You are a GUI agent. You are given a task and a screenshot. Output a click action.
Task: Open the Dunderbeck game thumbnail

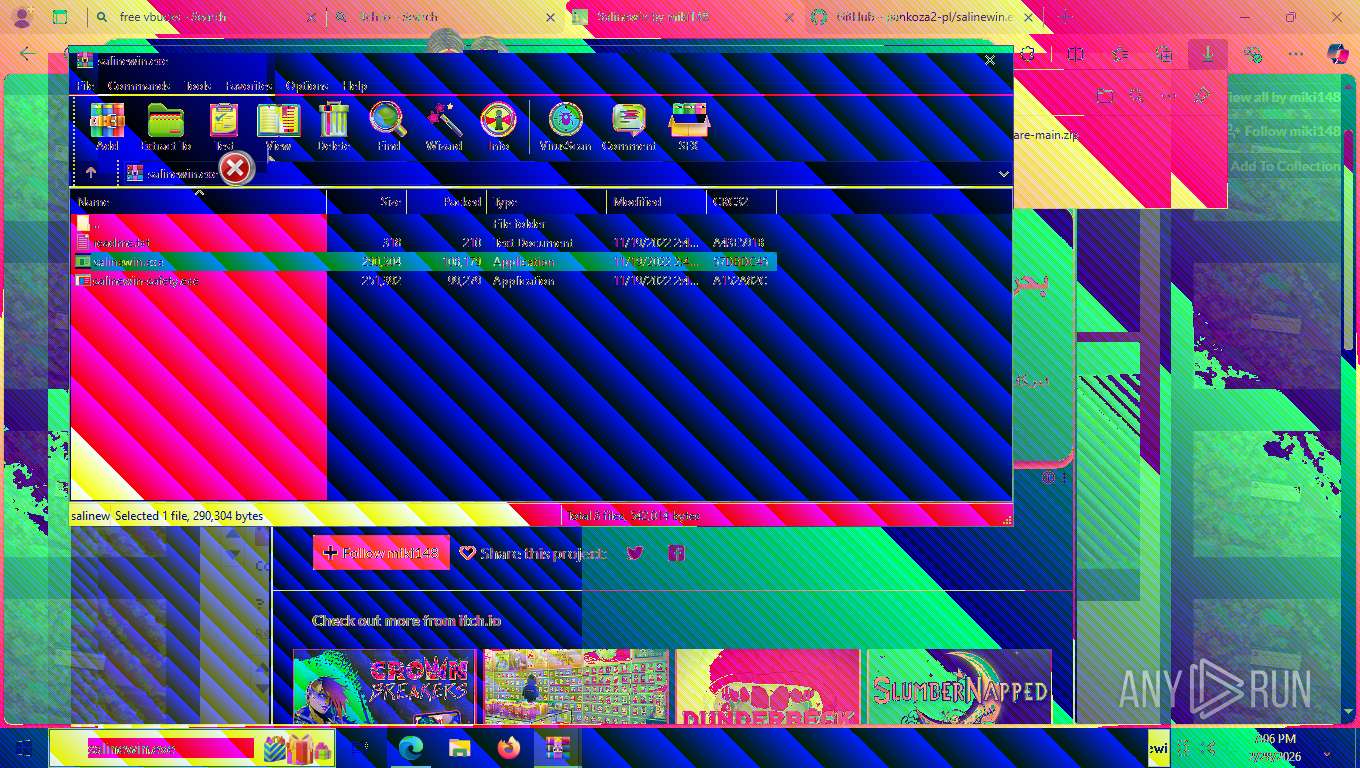pos(767,686)
